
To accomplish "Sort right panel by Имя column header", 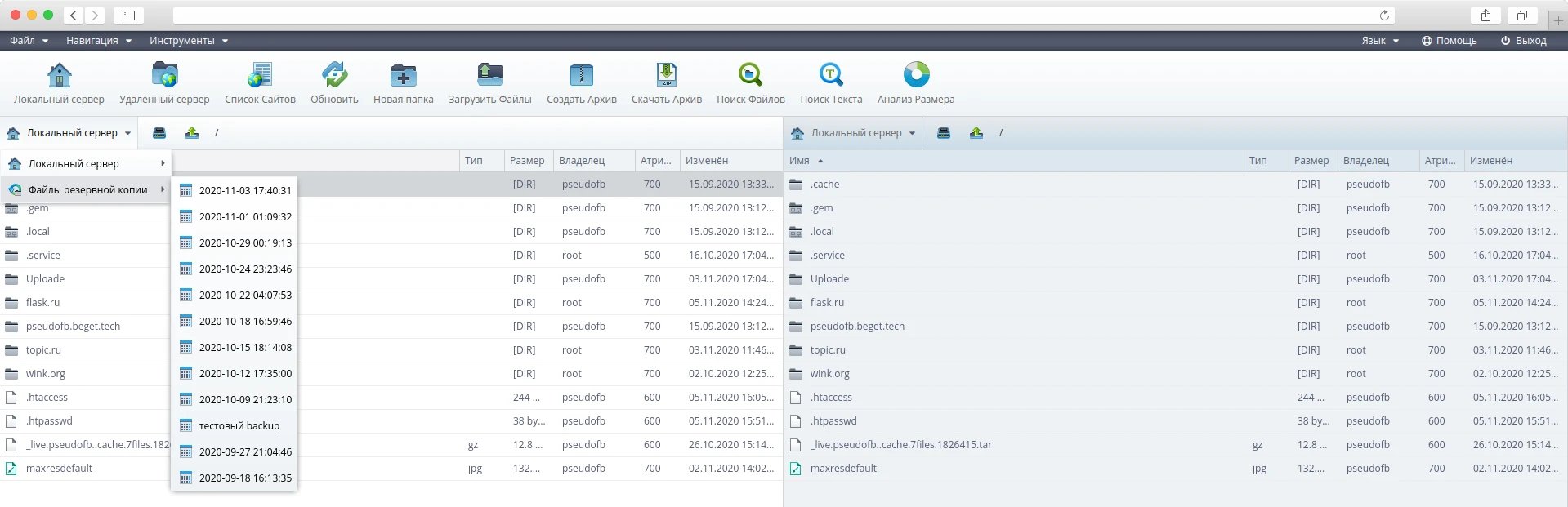I will [x=800, y=161].
